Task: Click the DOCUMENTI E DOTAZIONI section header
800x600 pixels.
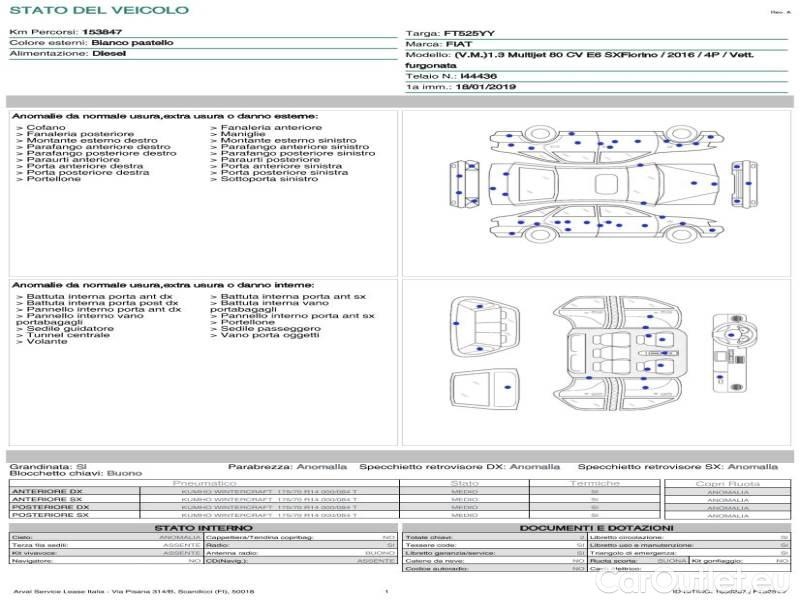Action: tap(596, 528)
